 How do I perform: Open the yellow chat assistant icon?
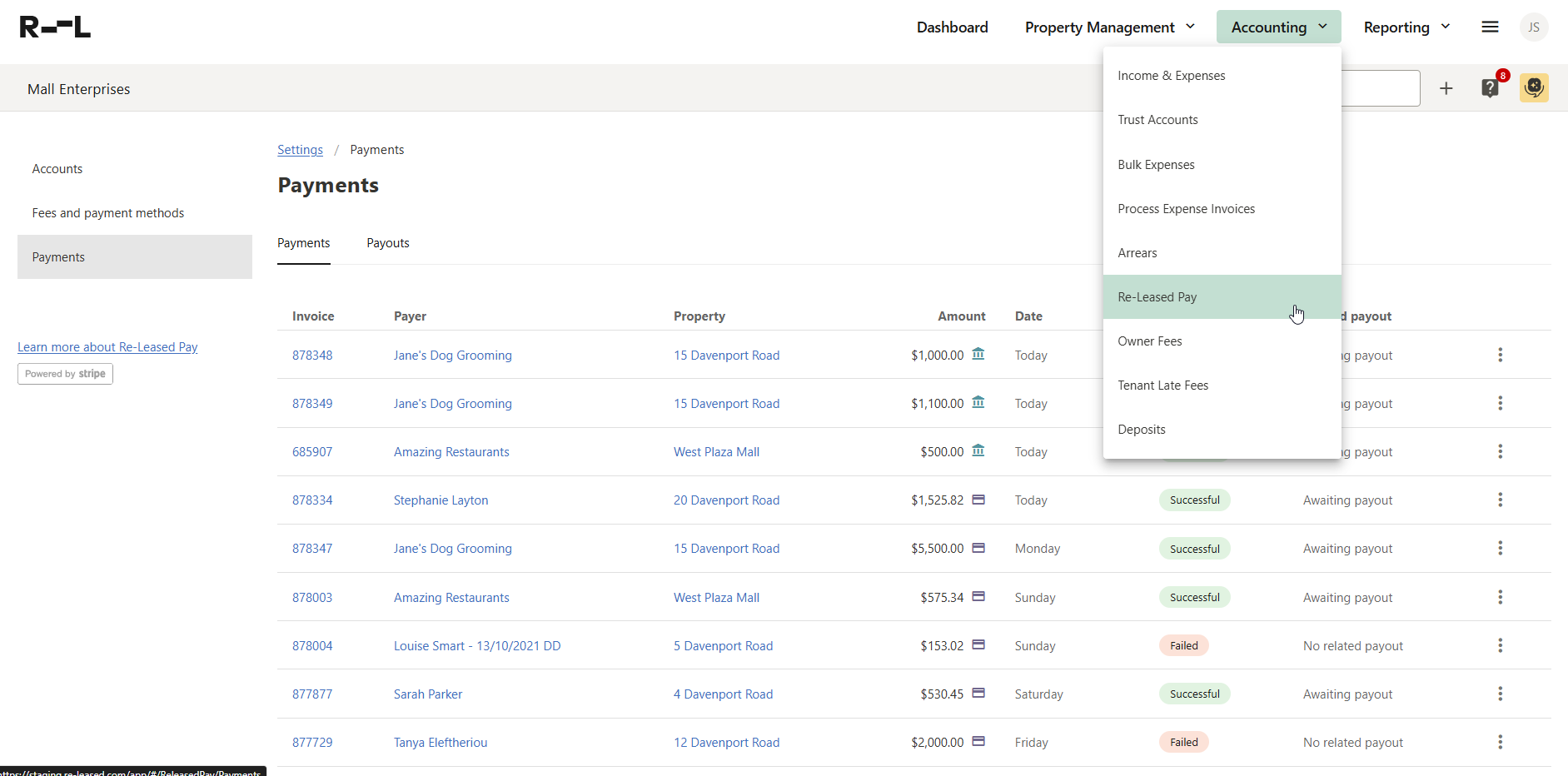tap(1533, 88)
